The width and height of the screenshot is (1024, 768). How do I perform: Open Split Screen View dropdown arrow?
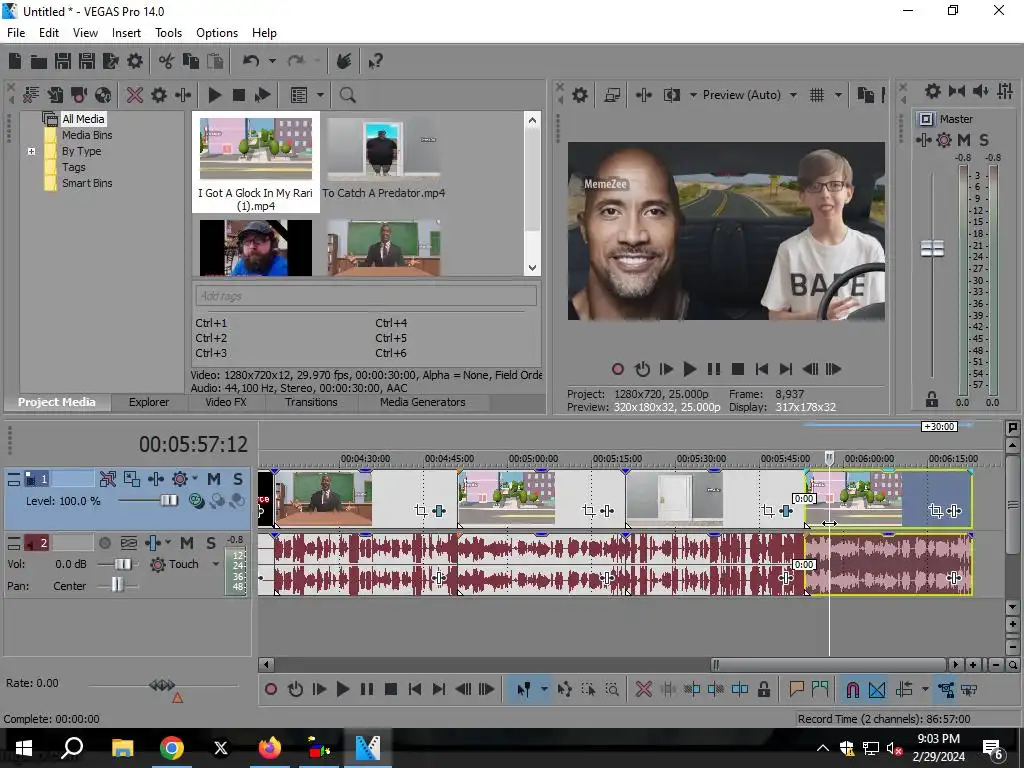click(693, 95)
